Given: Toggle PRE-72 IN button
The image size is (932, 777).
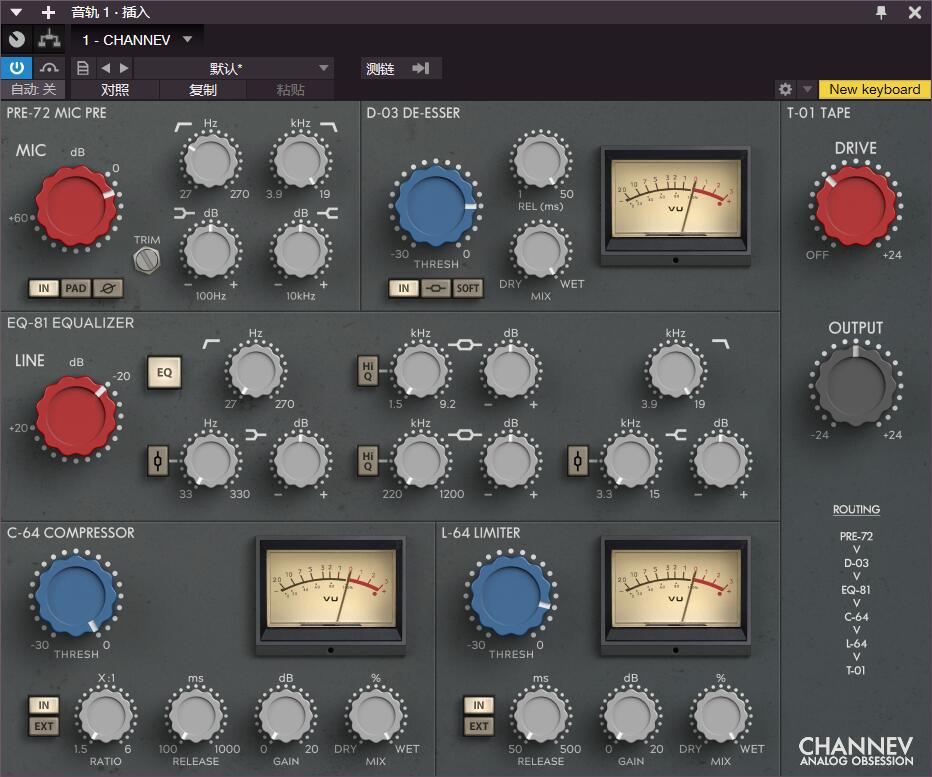Looking at the screenshot, I should point(44,288).
